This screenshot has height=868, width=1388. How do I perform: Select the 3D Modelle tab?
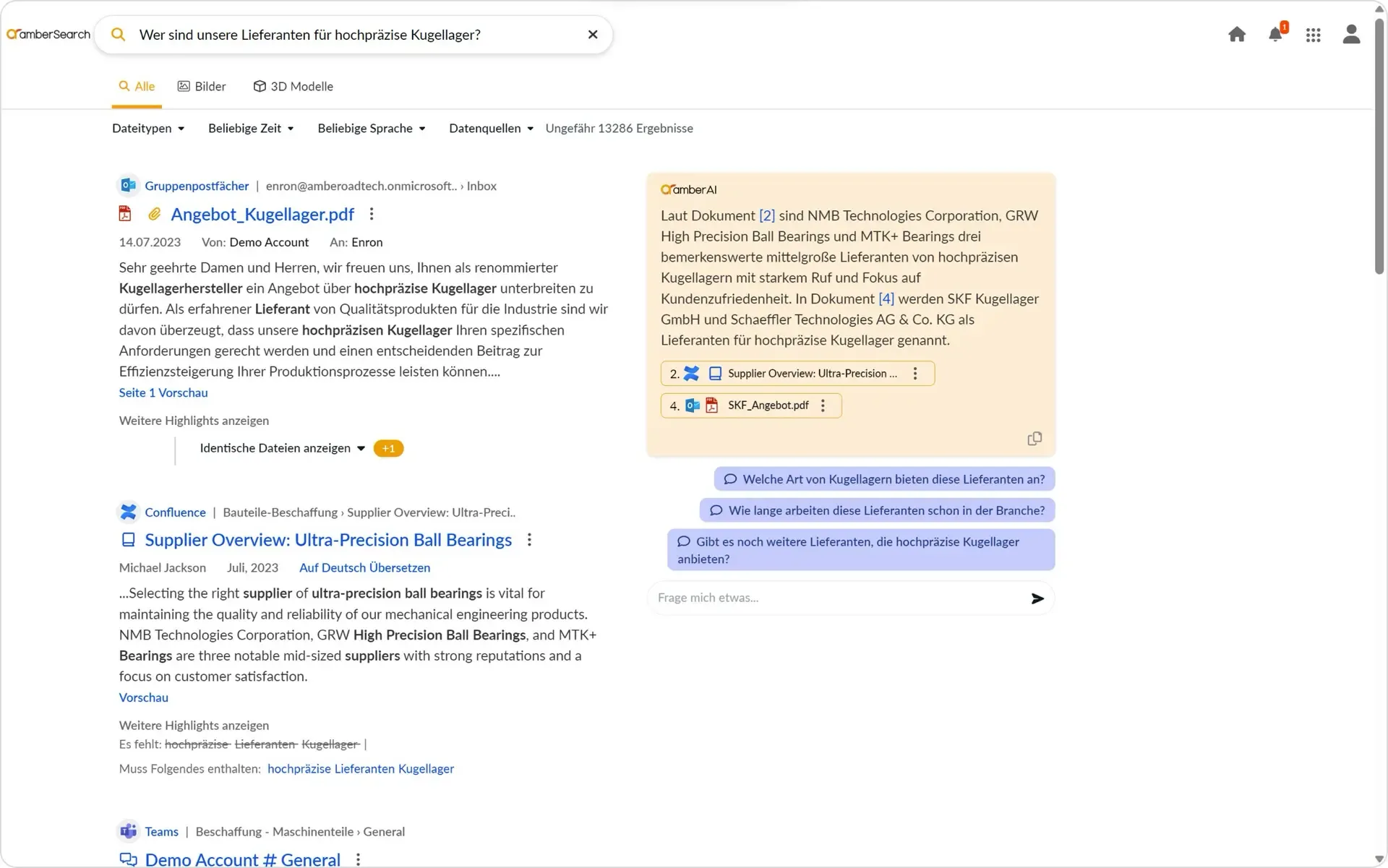[x=293, y=86]
